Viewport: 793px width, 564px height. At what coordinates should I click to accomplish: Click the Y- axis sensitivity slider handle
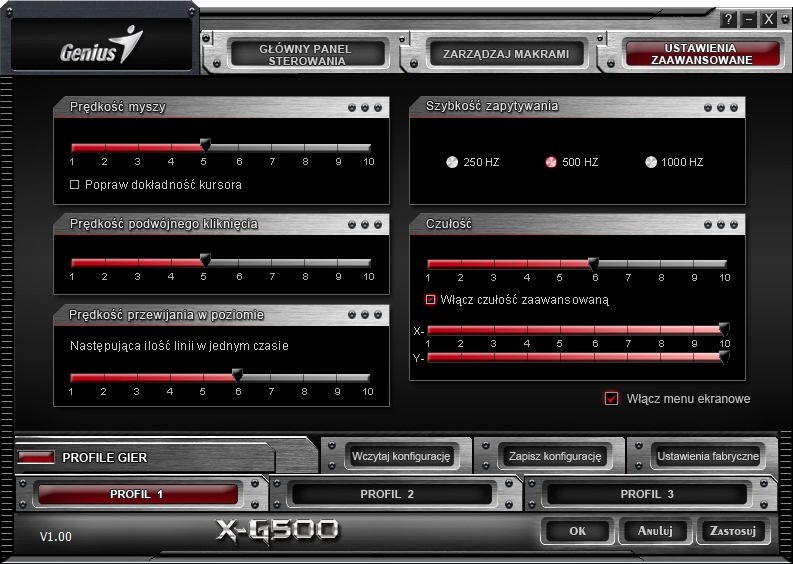tap(724, 357)
